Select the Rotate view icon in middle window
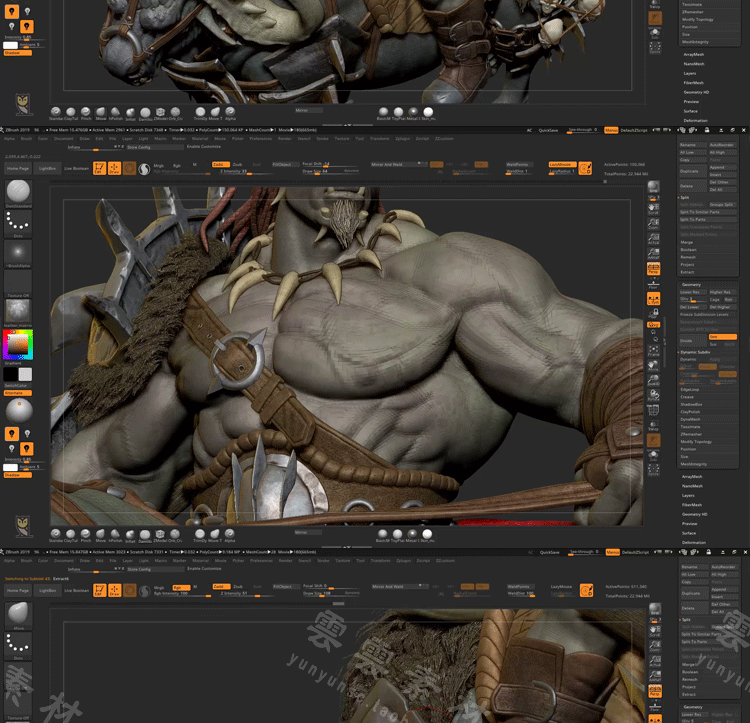The width and height of the screenshot is (750, 723). pyautogui.click(x=653, y=395)
